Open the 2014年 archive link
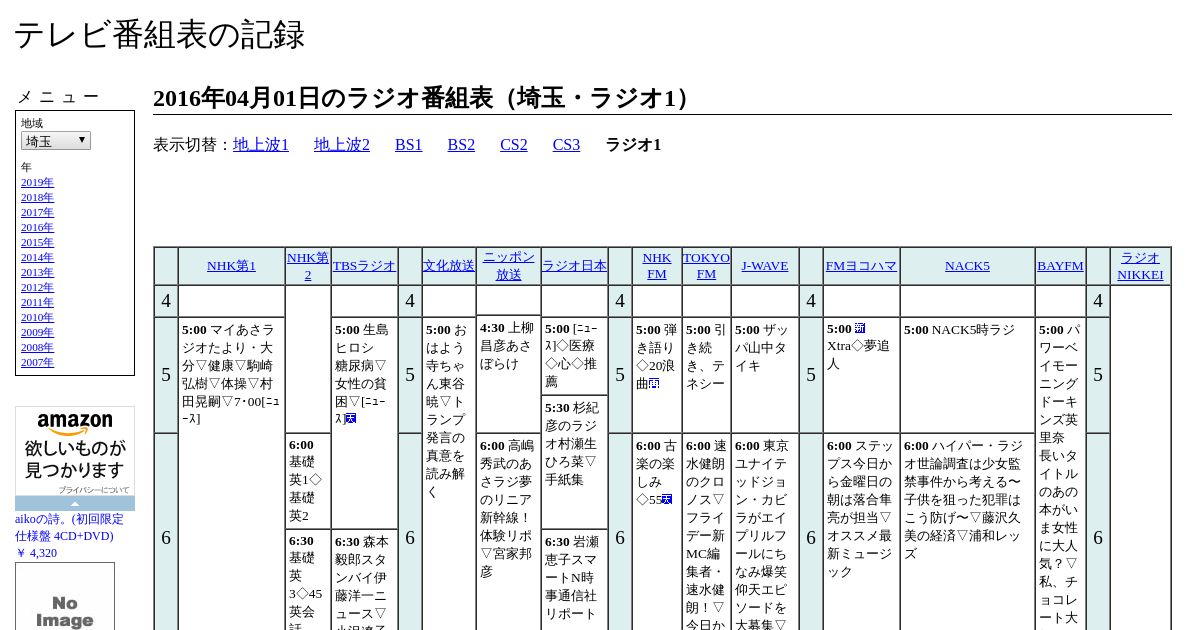The image size is (1200, 630). point(37,257)
